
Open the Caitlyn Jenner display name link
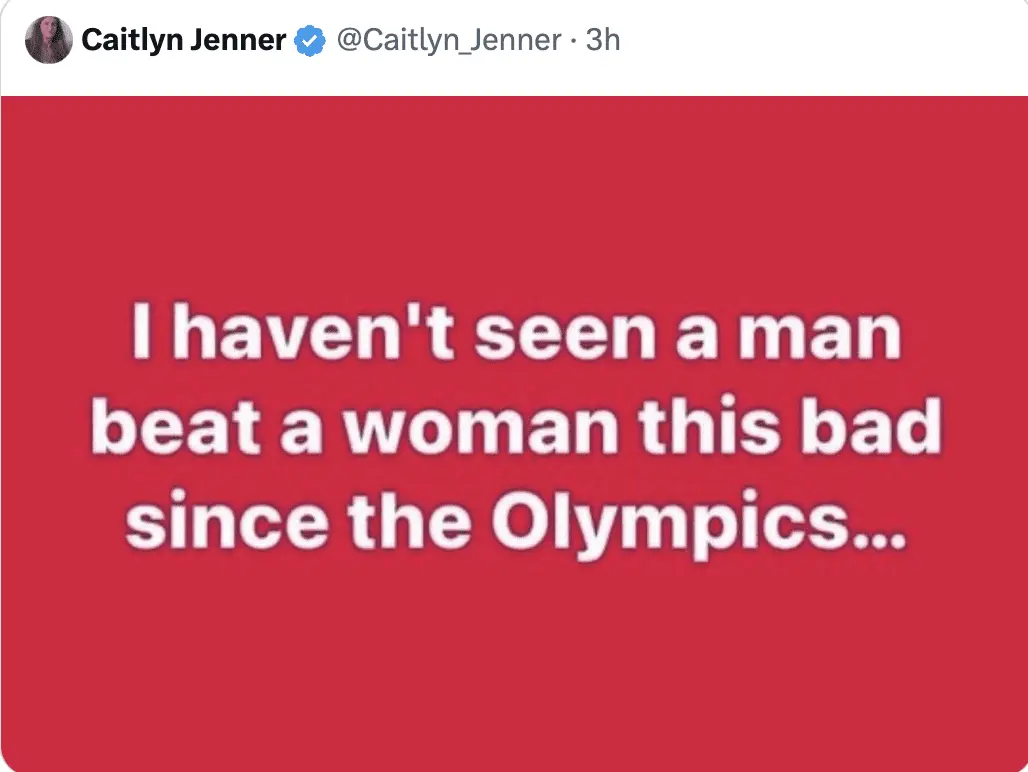tap(184, 41)
